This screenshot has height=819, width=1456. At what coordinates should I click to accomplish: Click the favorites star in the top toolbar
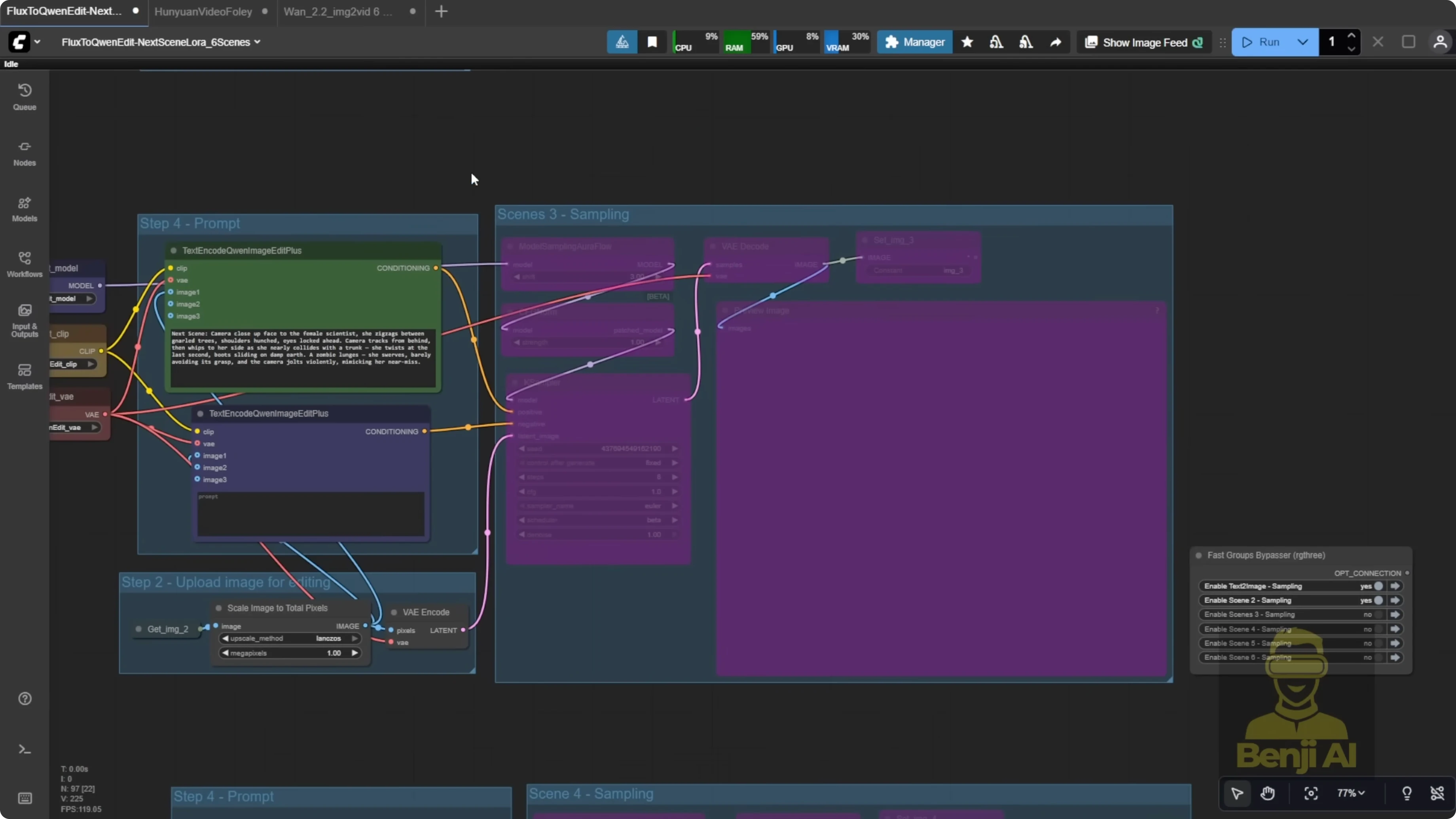point(967,42)
